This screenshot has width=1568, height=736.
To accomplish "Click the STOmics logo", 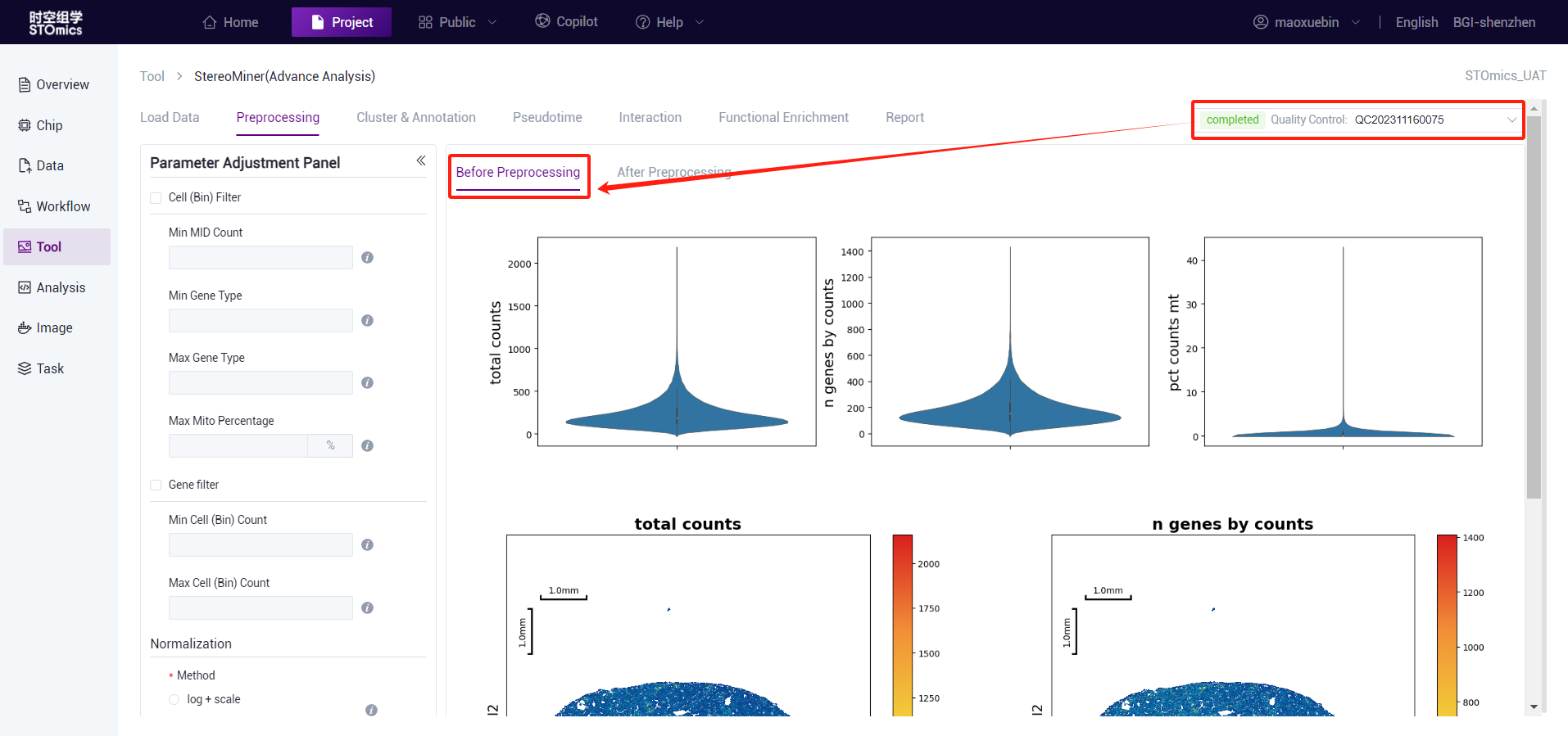I will click(56, 22).
